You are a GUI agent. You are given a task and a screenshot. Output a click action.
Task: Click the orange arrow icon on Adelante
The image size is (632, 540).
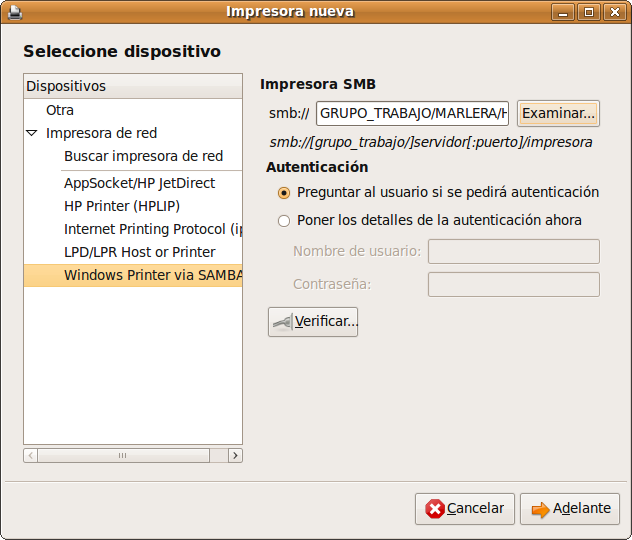click(540, 509)
